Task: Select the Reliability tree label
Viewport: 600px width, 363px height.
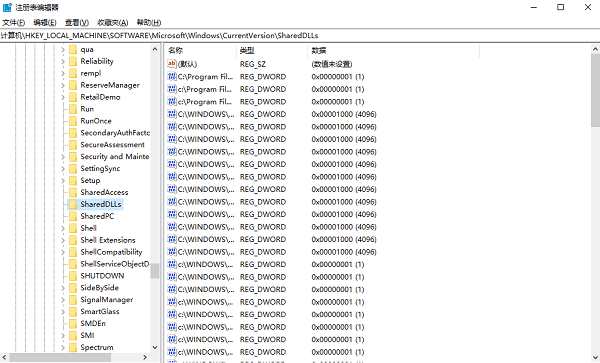Action: 97,61
